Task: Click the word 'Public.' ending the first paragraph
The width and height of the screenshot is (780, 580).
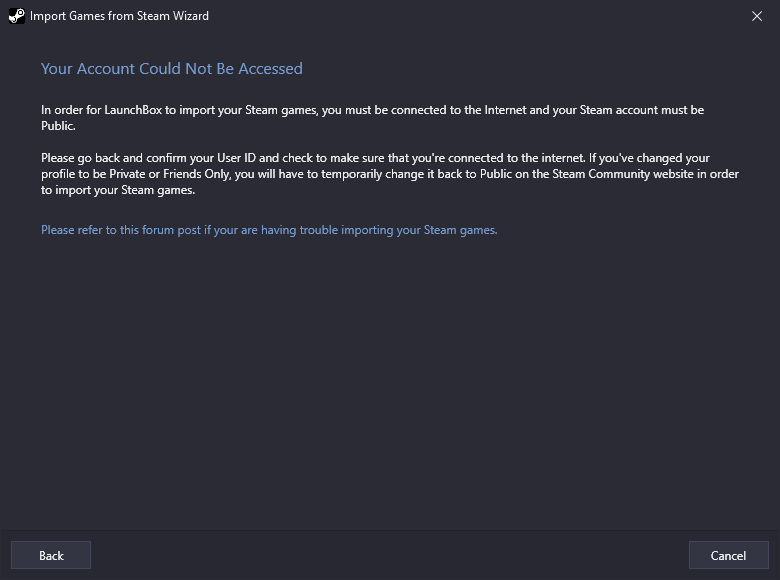Action: (x=58, y=126)
